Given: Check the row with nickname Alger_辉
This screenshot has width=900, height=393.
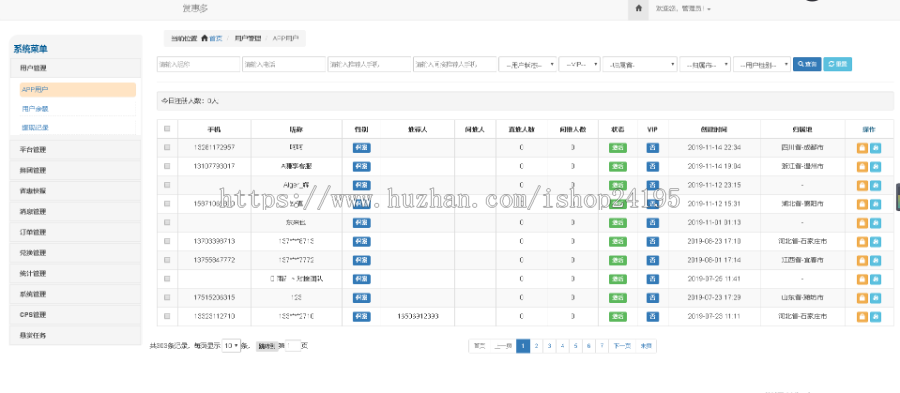Looking at the screenshot, I should pos(167,185).
